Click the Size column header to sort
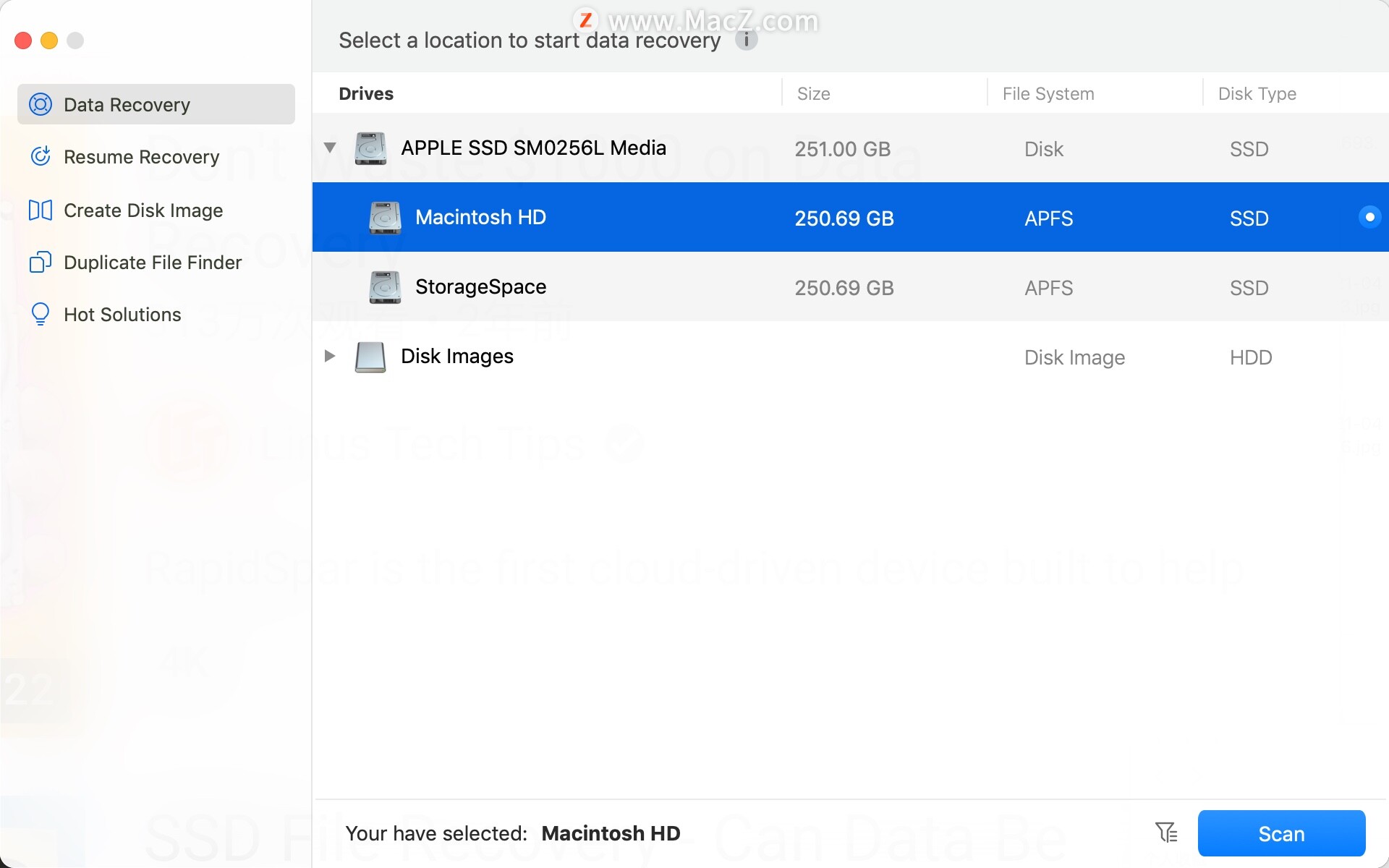Image resolution: width=1389 pixels, height=868 pixels. click(813, 93)
